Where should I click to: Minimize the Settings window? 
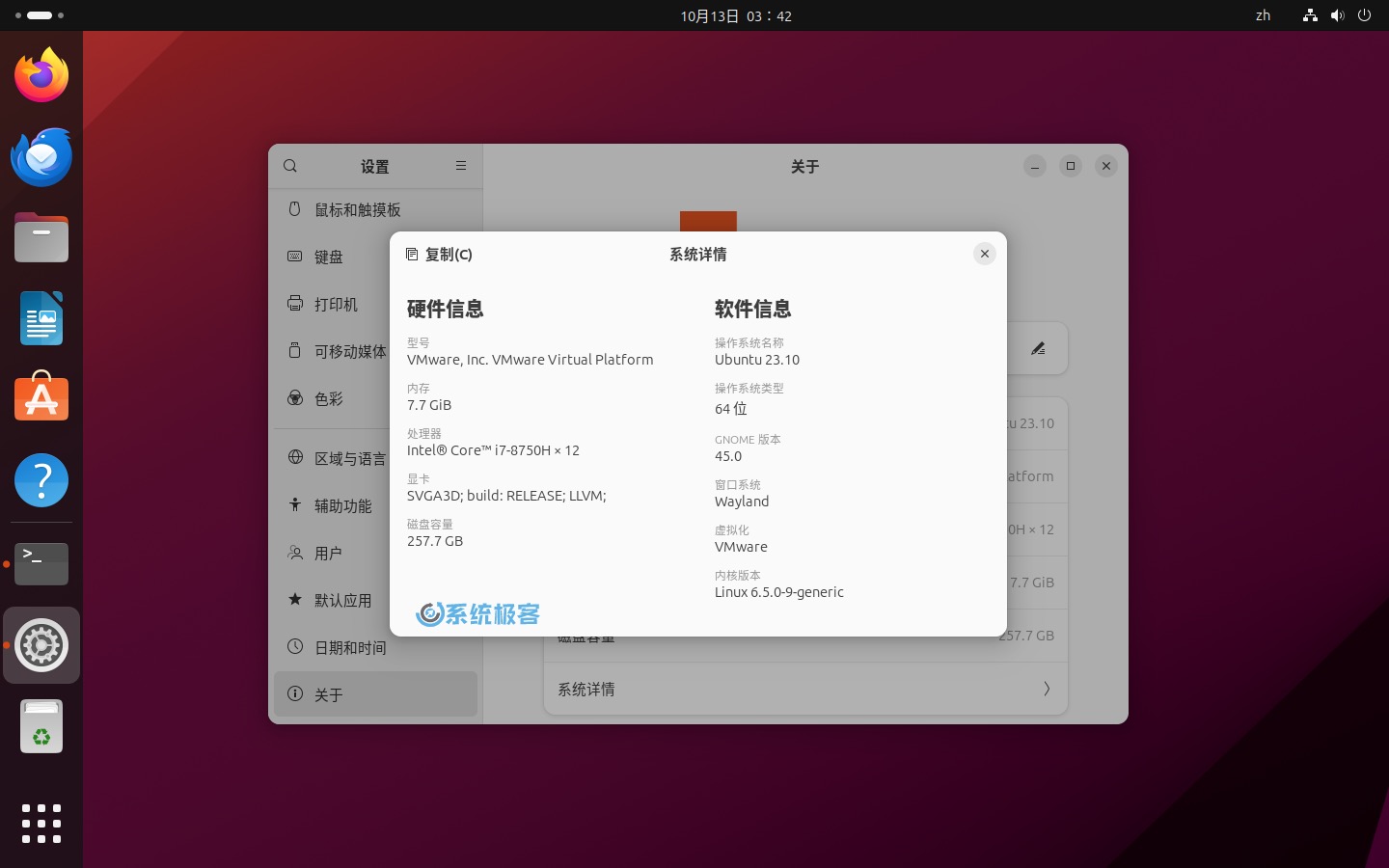coord(1034,166)
